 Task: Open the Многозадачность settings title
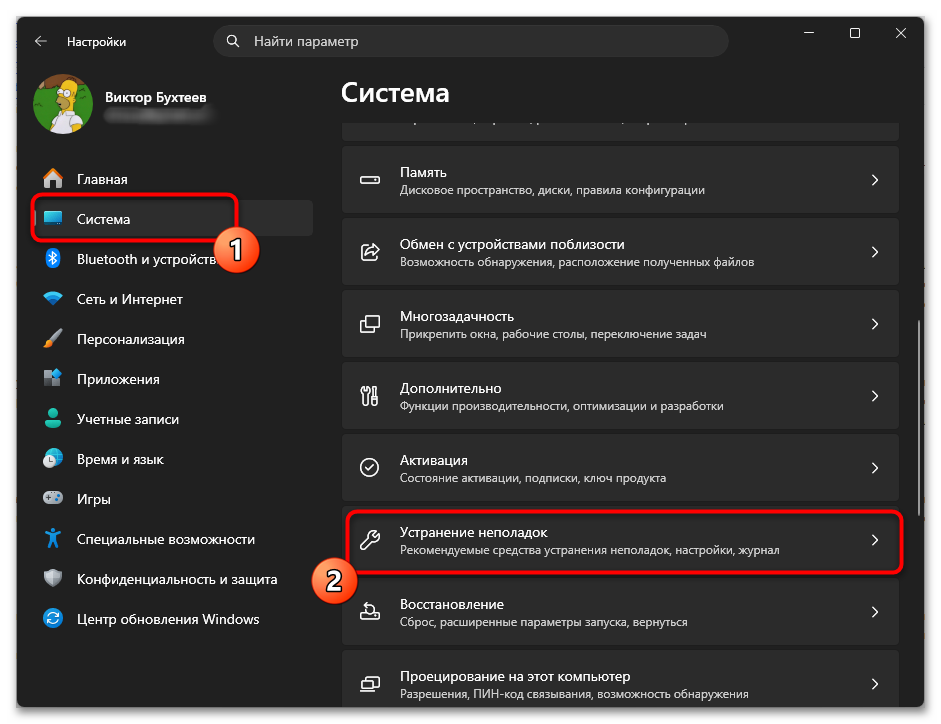point(457,316)
